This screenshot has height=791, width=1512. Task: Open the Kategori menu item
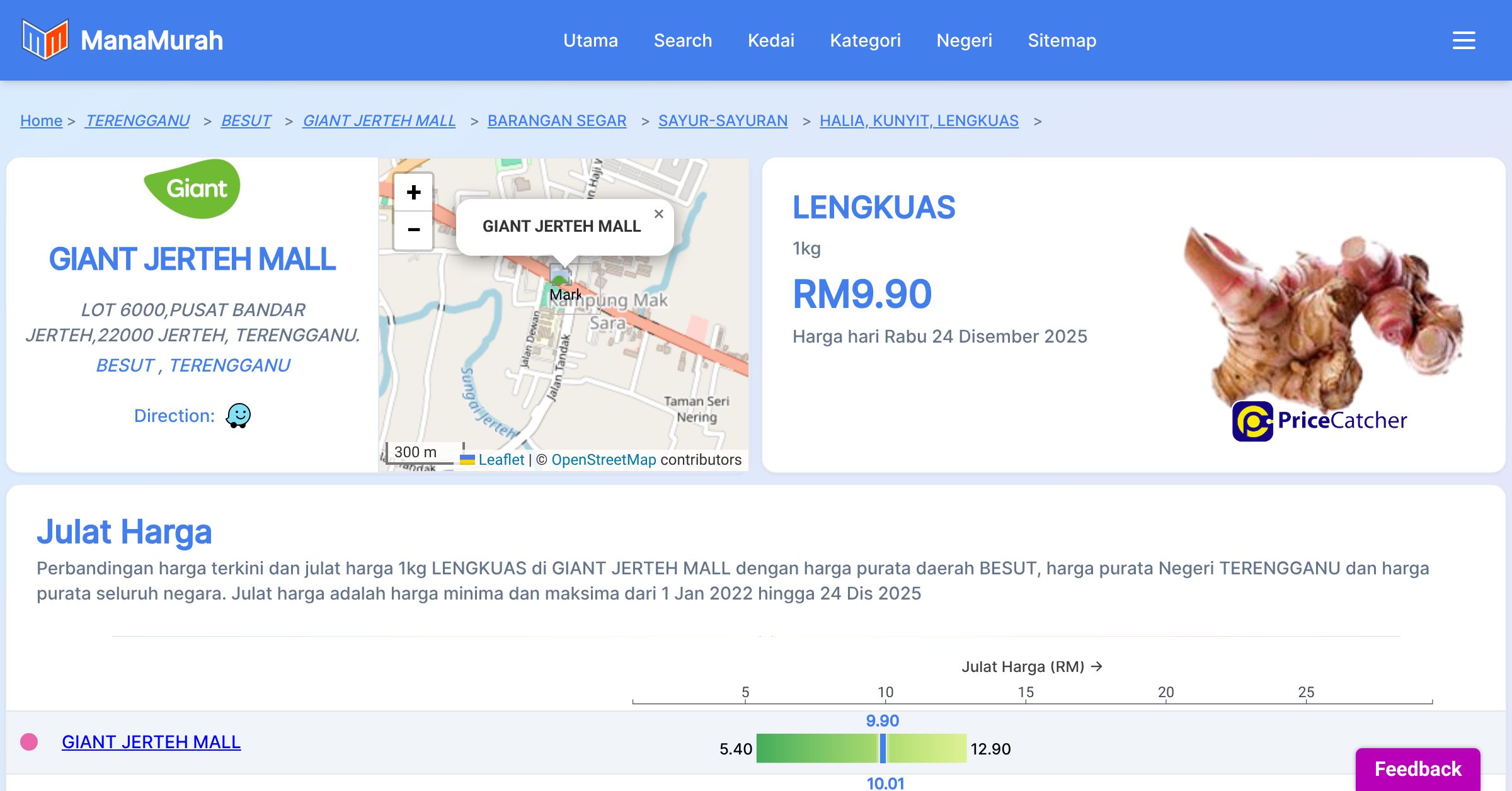tap(865, 40)
